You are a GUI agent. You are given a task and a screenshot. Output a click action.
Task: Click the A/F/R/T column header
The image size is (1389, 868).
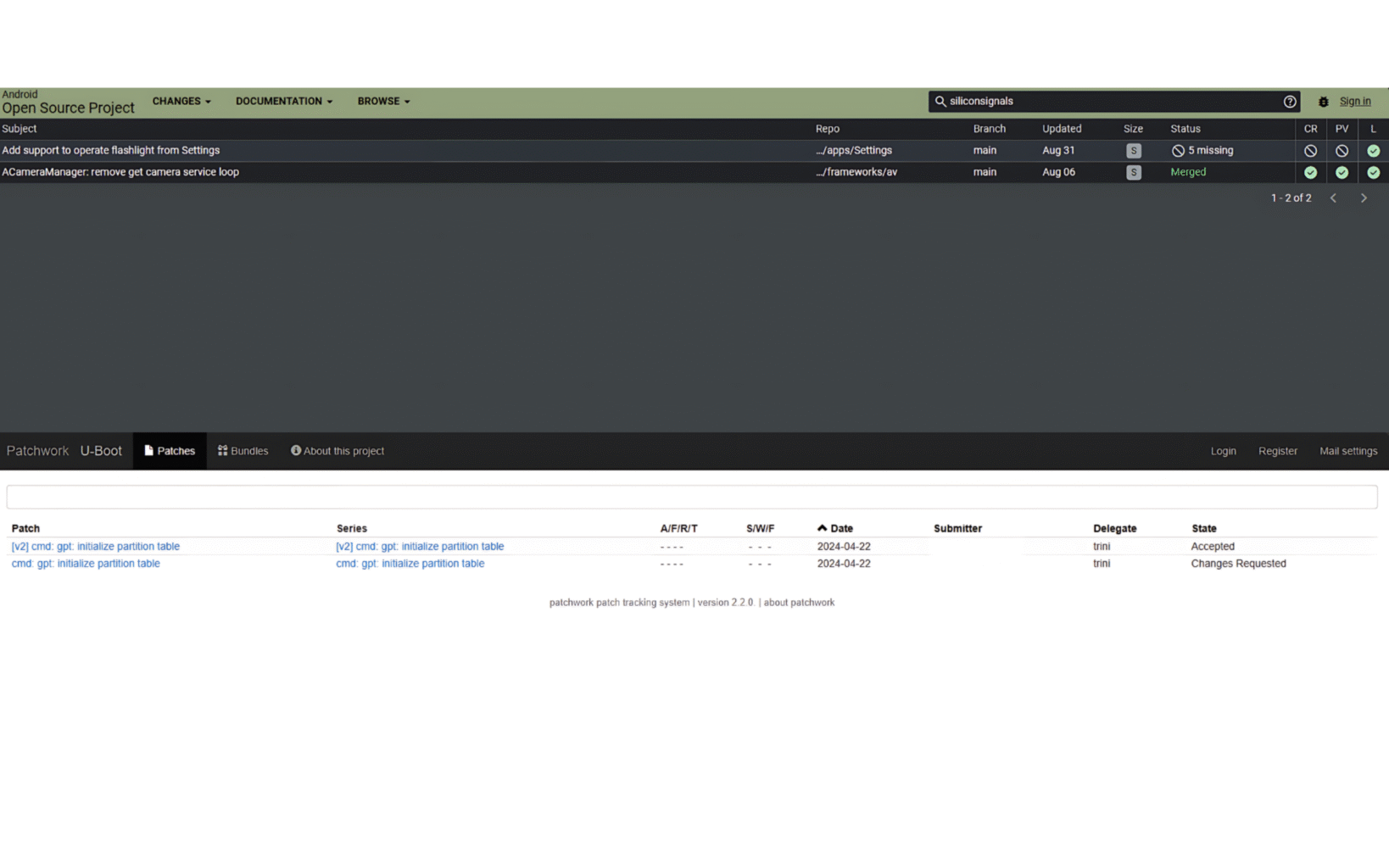coord(678,528)
